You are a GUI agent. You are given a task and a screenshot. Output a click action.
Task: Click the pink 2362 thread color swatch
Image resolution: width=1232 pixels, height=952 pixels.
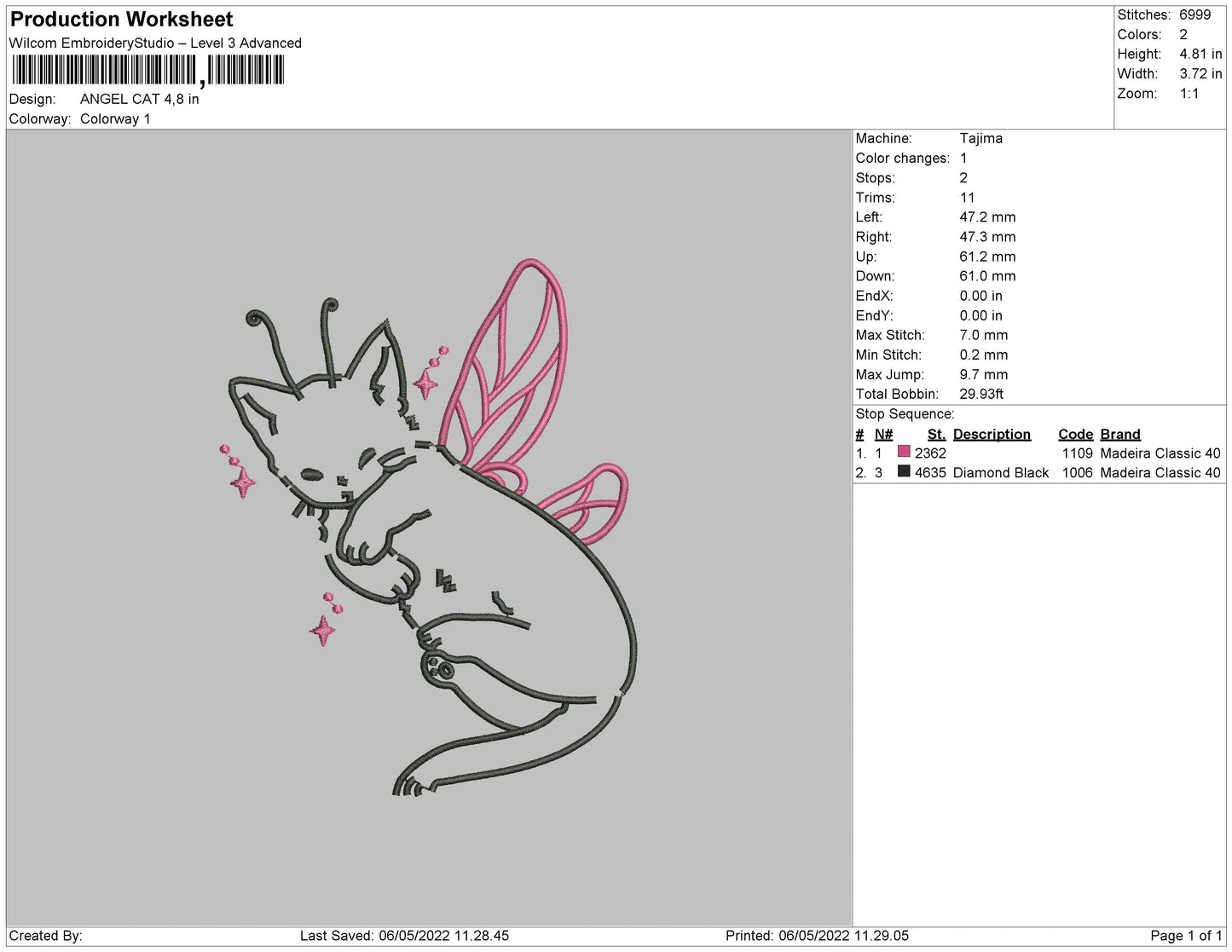[x=904, y=452]
